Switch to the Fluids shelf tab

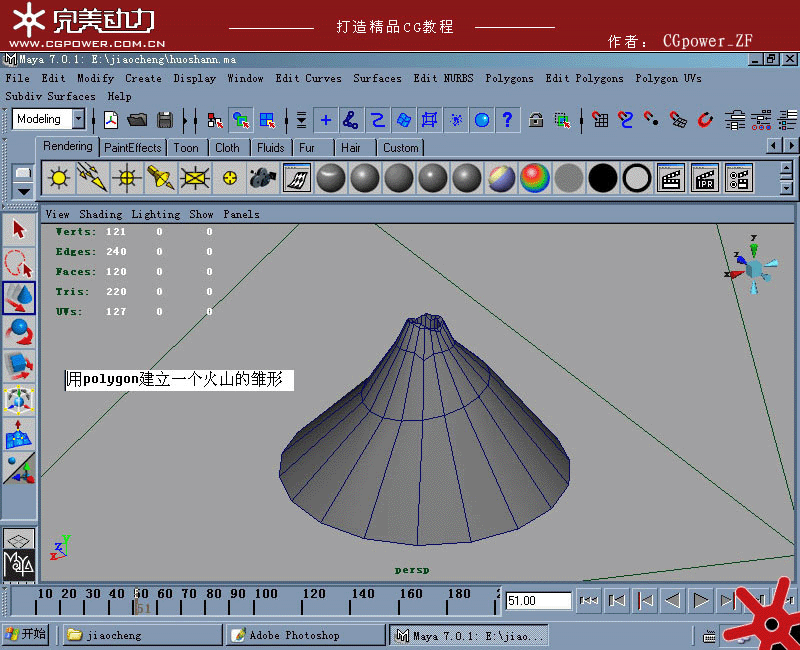pyautogui.click(x=270, y=147)
